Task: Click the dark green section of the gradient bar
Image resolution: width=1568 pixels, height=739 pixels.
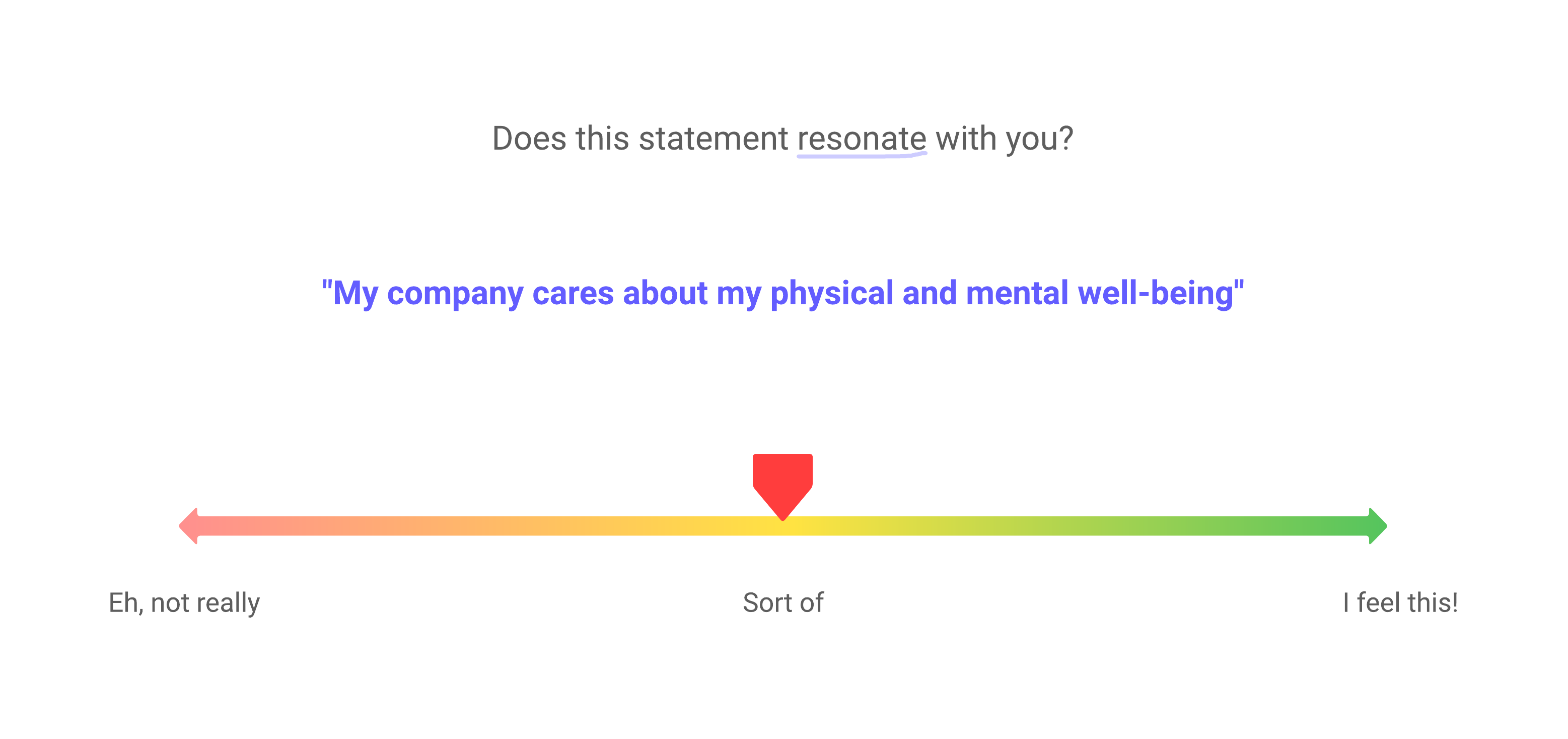Action: click(1309, 526)
